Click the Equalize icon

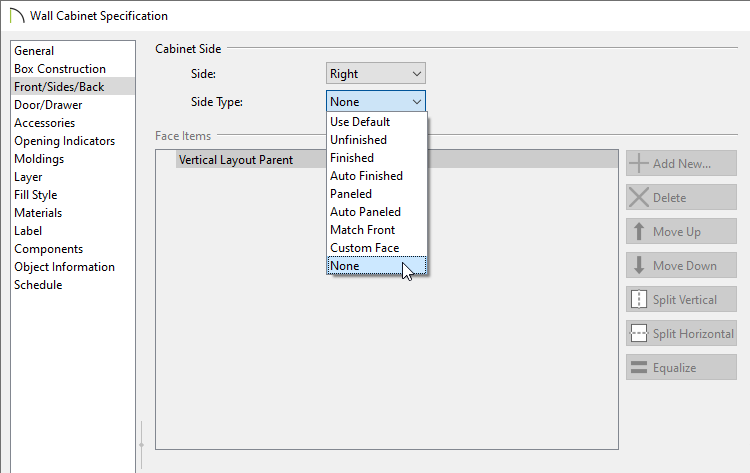[x=639, y=367]
